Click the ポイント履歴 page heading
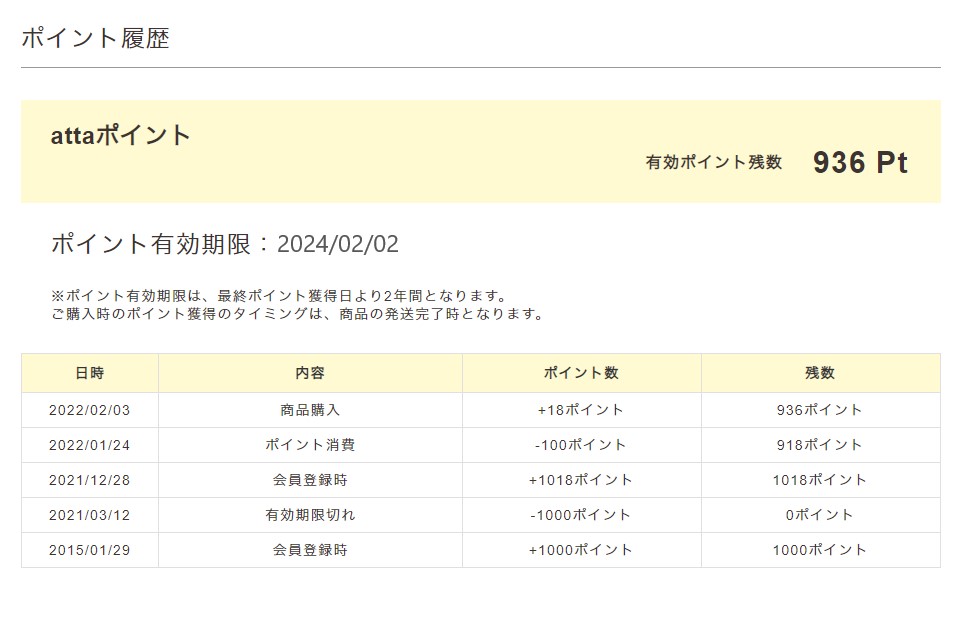This screenshot has width=962, height=638. tap(95, 38)
